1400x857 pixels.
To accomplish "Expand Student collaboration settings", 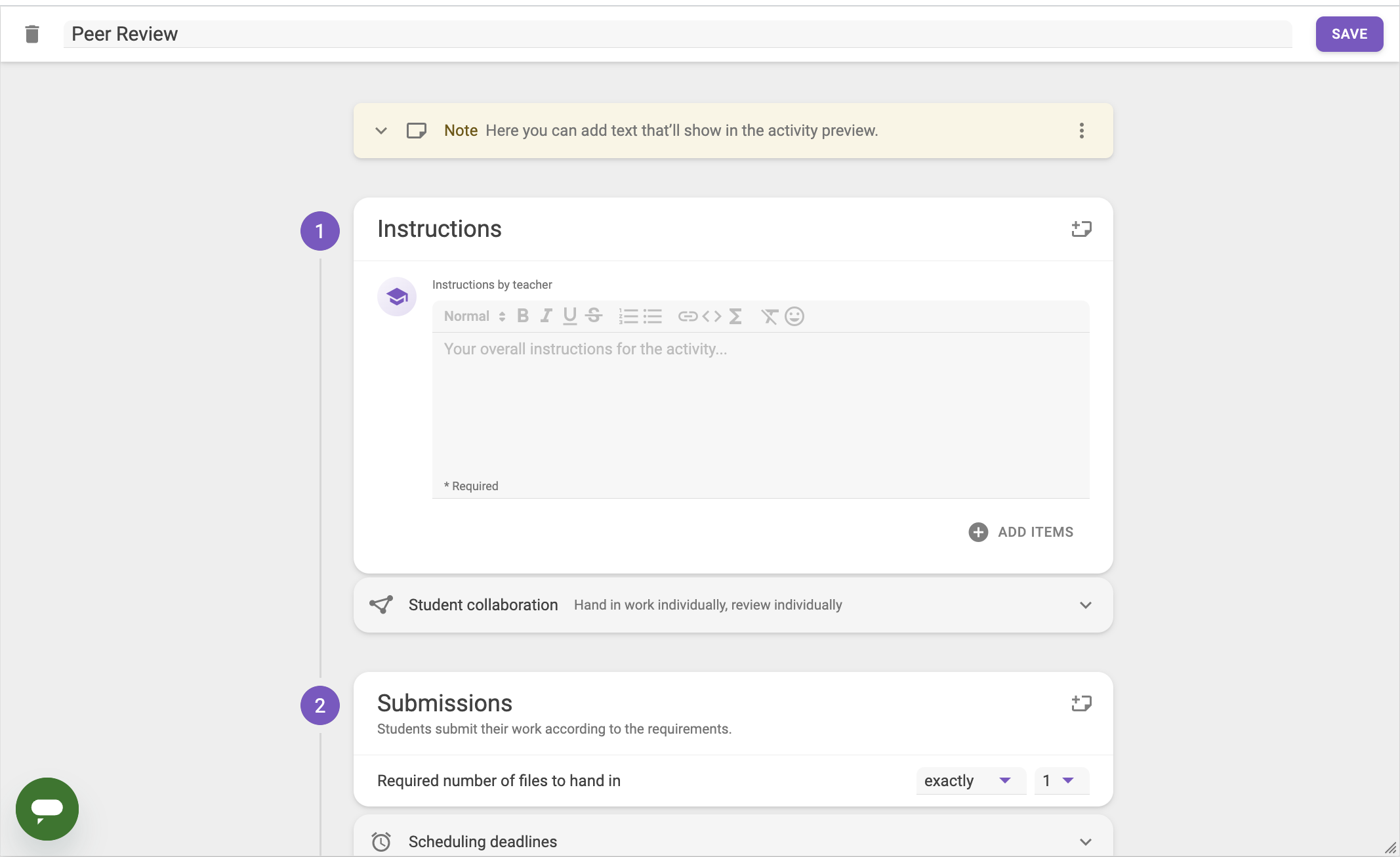I will tap(1085, 605).
